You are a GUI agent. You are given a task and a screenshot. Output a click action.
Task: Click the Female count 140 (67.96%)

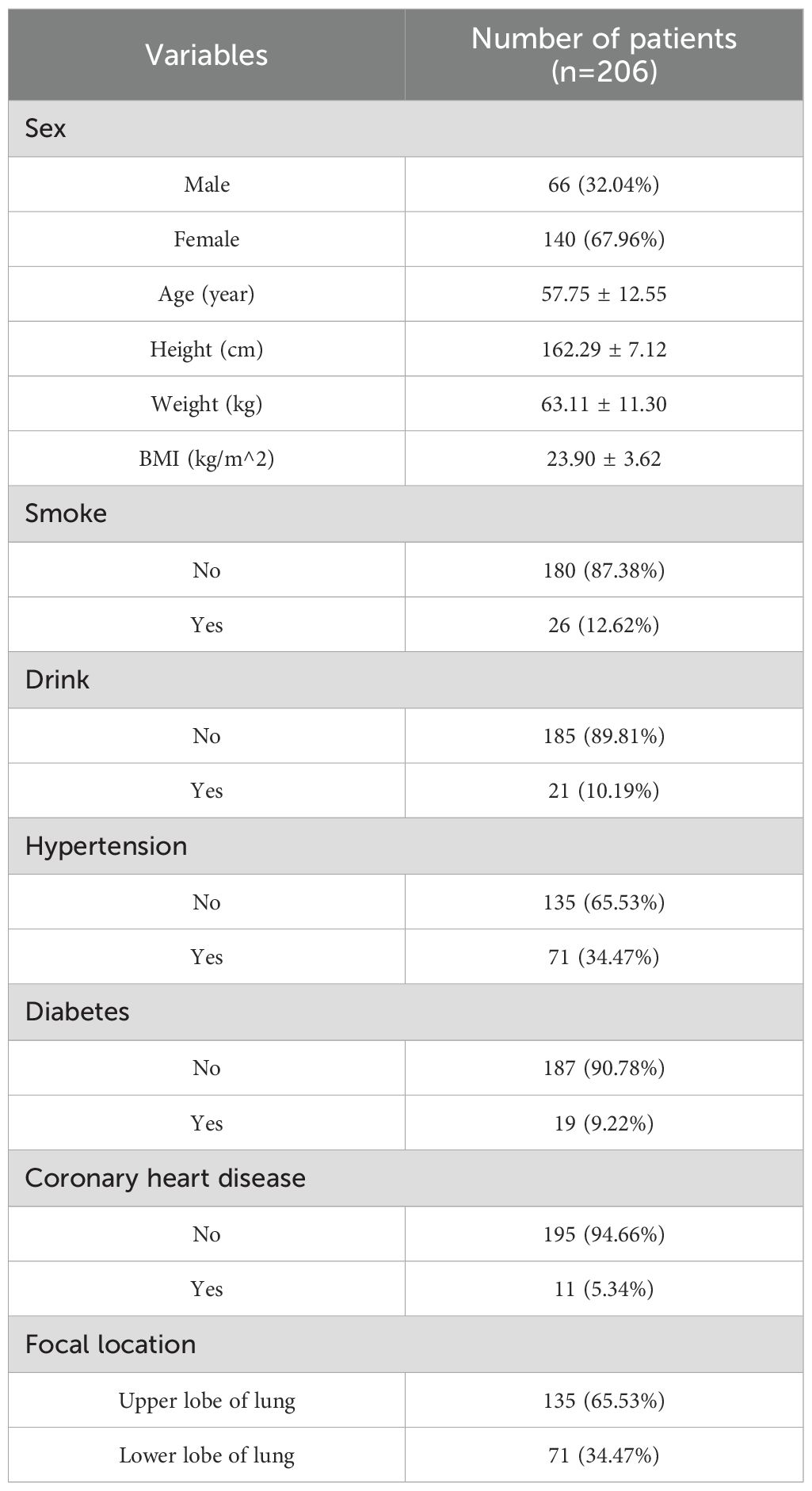(x=604, y=239)
